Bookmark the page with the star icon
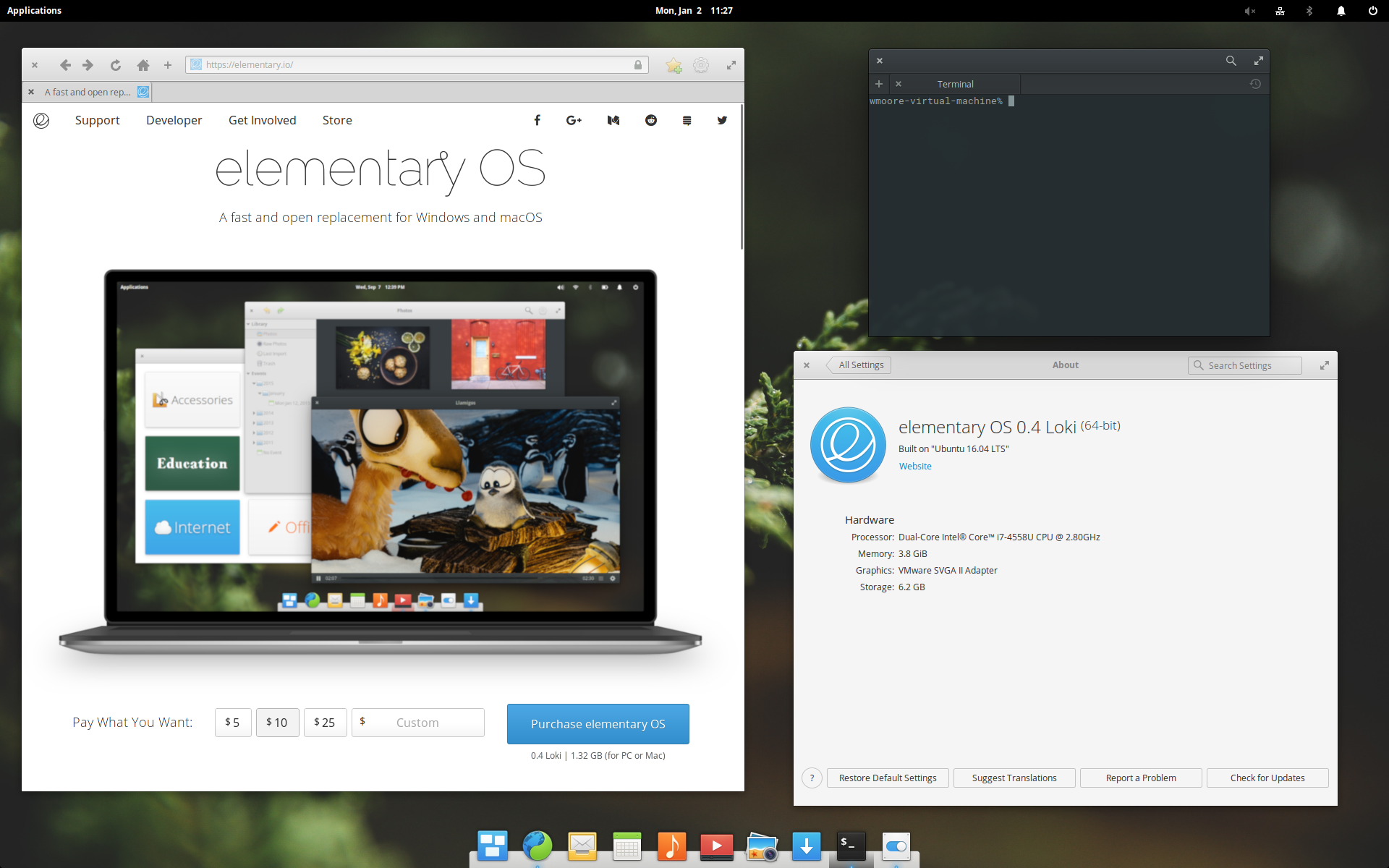 click(674, 65)
